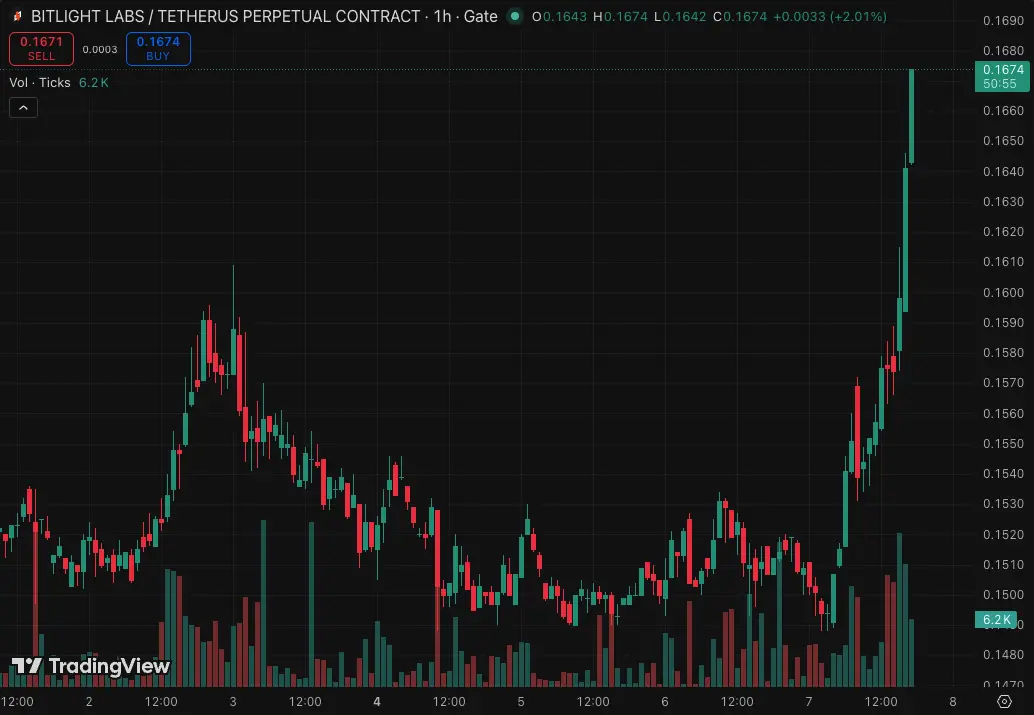The image size is (1034, 715).
Task: Click date label 6 on time axis
Action: click(665, 702)
